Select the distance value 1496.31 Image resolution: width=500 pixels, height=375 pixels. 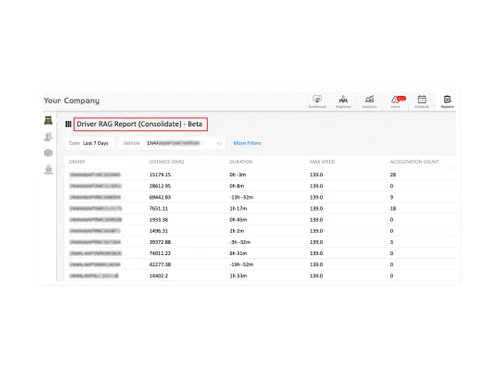point(159,231)
